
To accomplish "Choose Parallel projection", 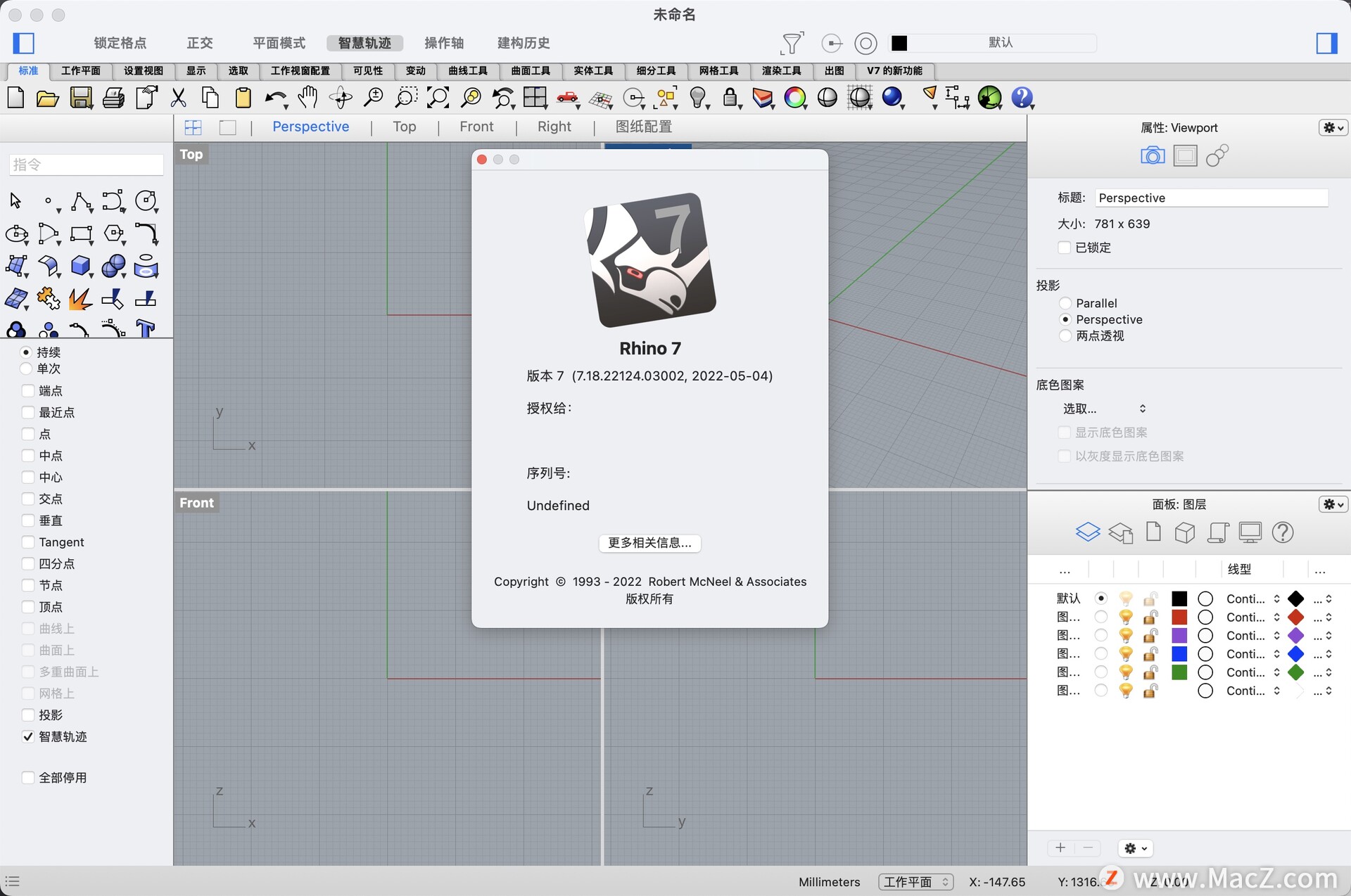I will tap(1065, 303).
